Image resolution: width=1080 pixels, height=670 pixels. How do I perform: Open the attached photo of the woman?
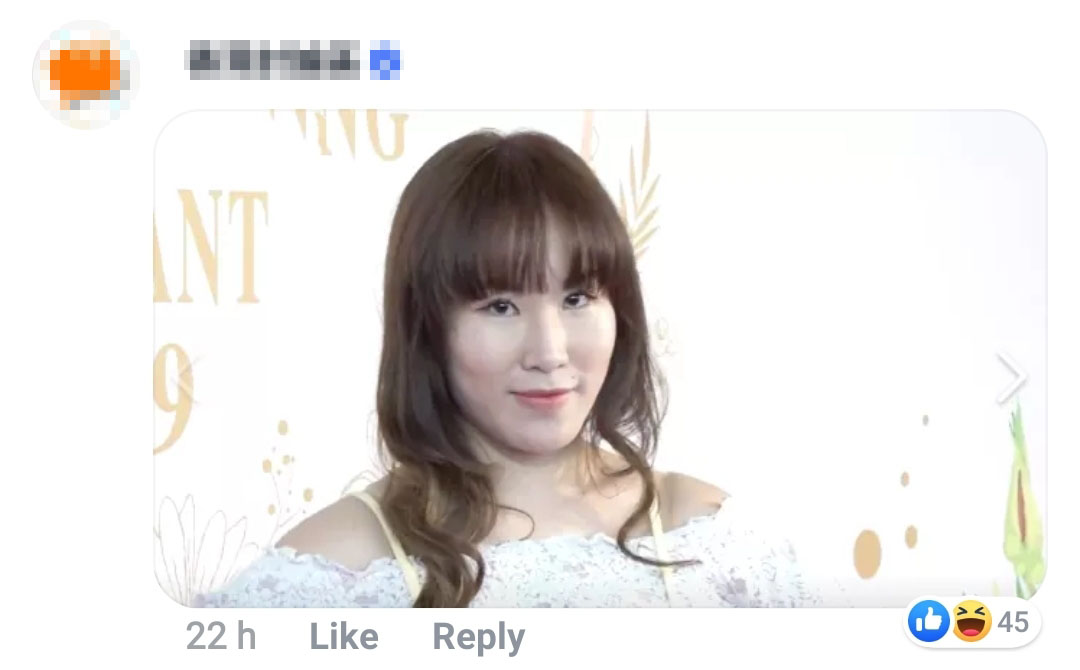click(x=600, y=358)
